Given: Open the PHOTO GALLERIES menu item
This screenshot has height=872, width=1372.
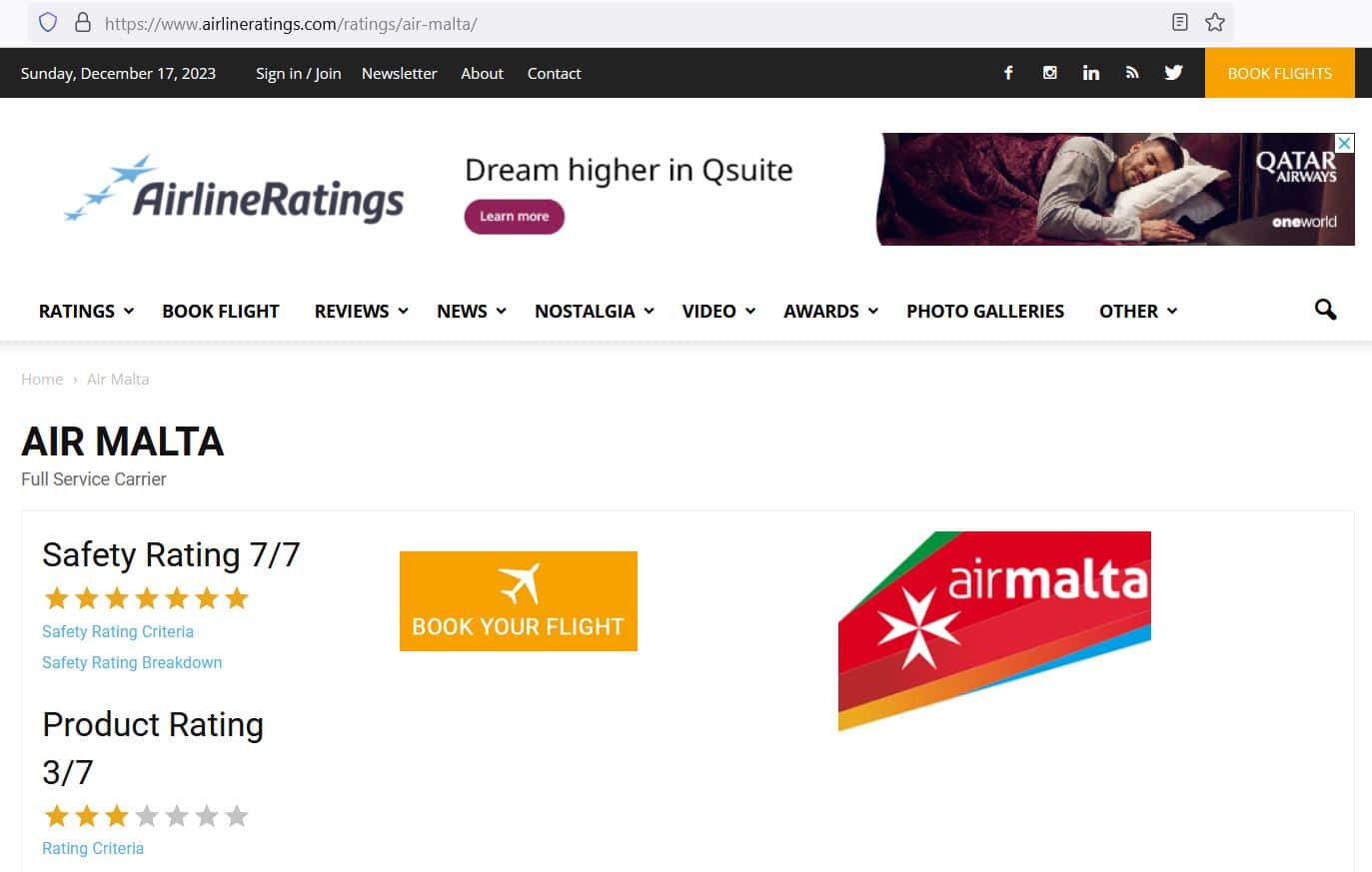Looking at the screenshot, I should tap(985, 311).
